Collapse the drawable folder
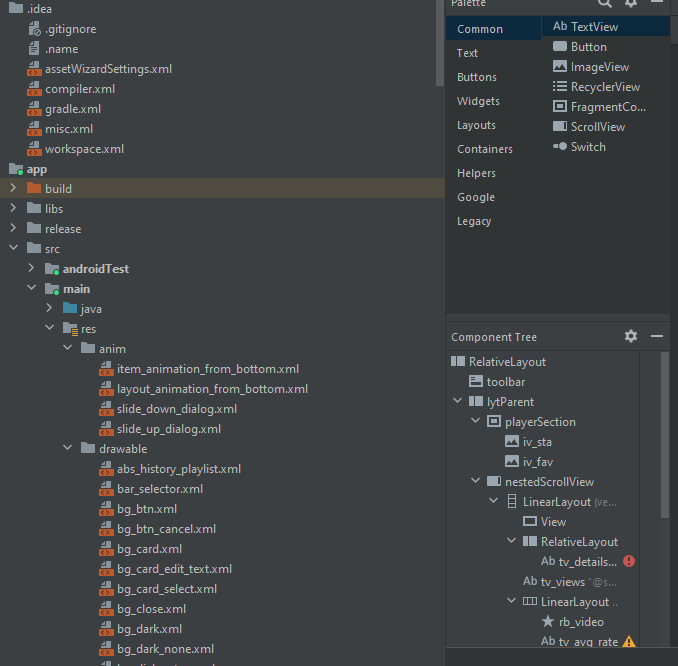 click(x=67, y=448)
